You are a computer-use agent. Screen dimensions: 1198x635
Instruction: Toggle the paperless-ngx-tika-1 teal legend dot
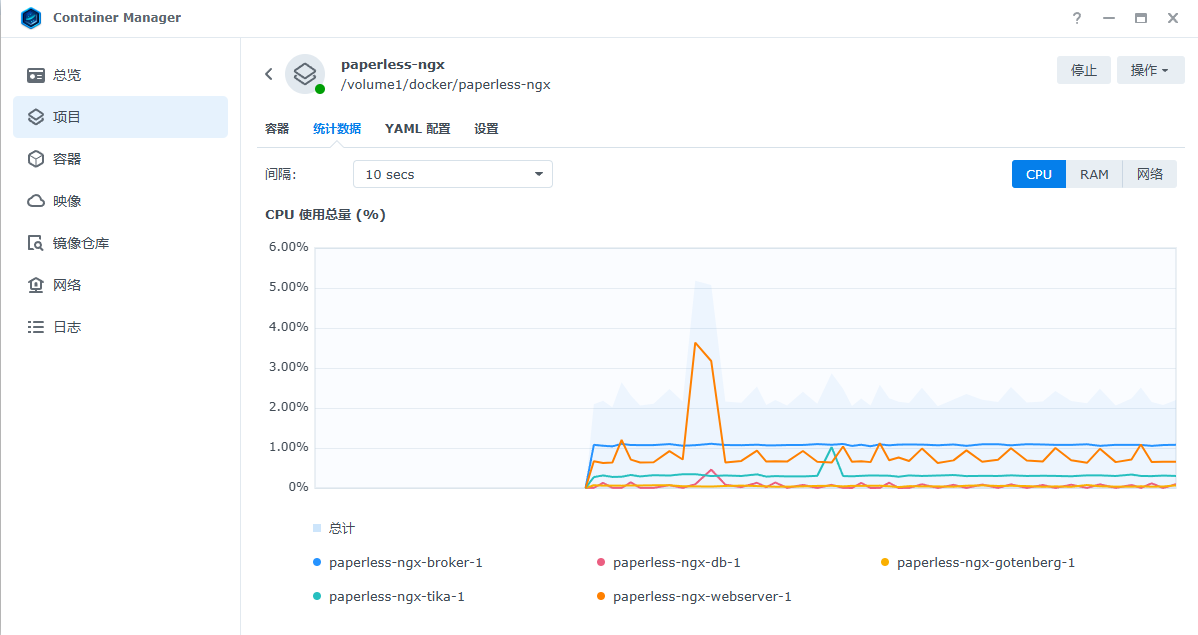point(317,596)
